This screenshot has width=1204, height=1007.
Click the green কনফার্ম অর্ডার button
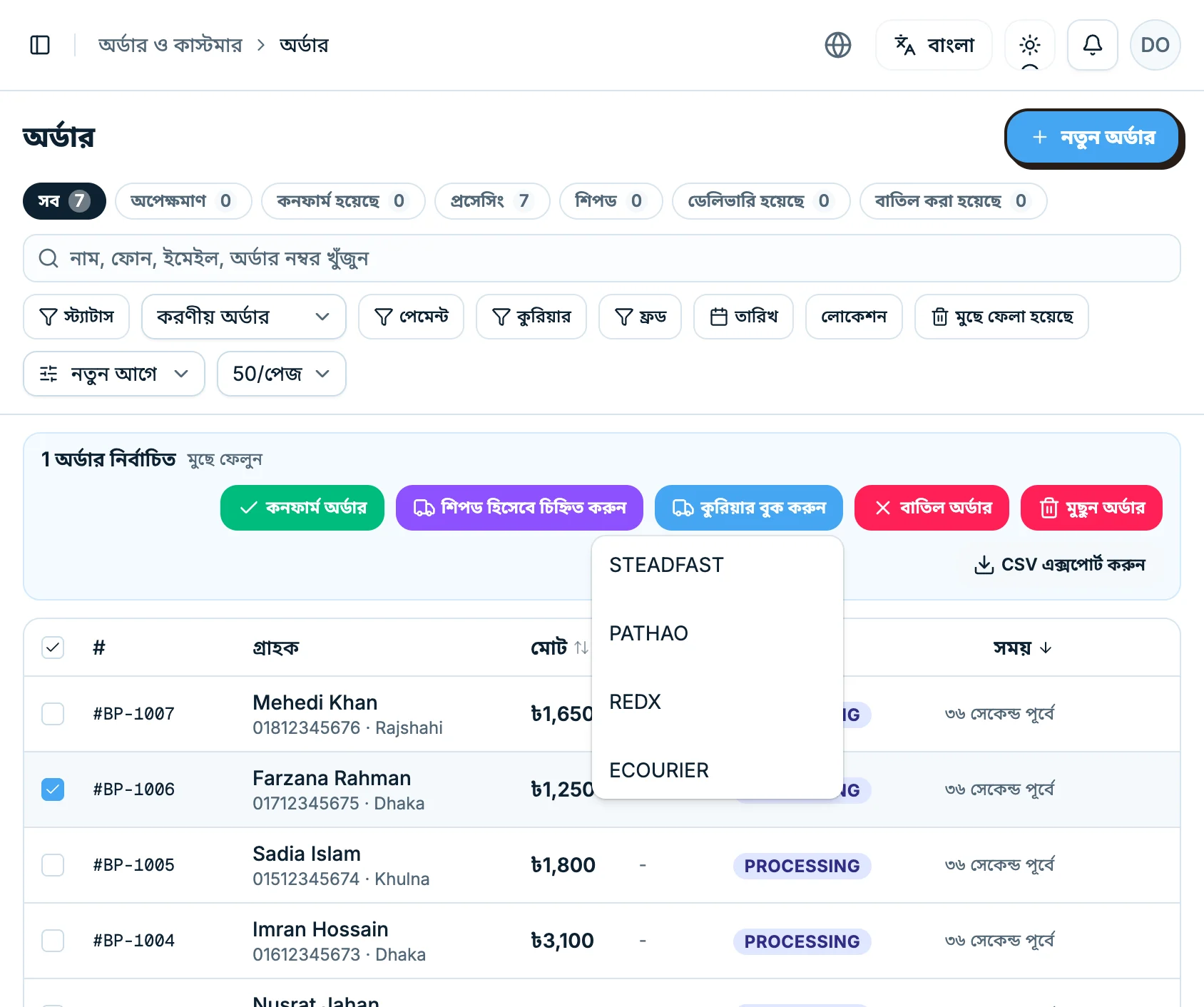tap(302, 508)
